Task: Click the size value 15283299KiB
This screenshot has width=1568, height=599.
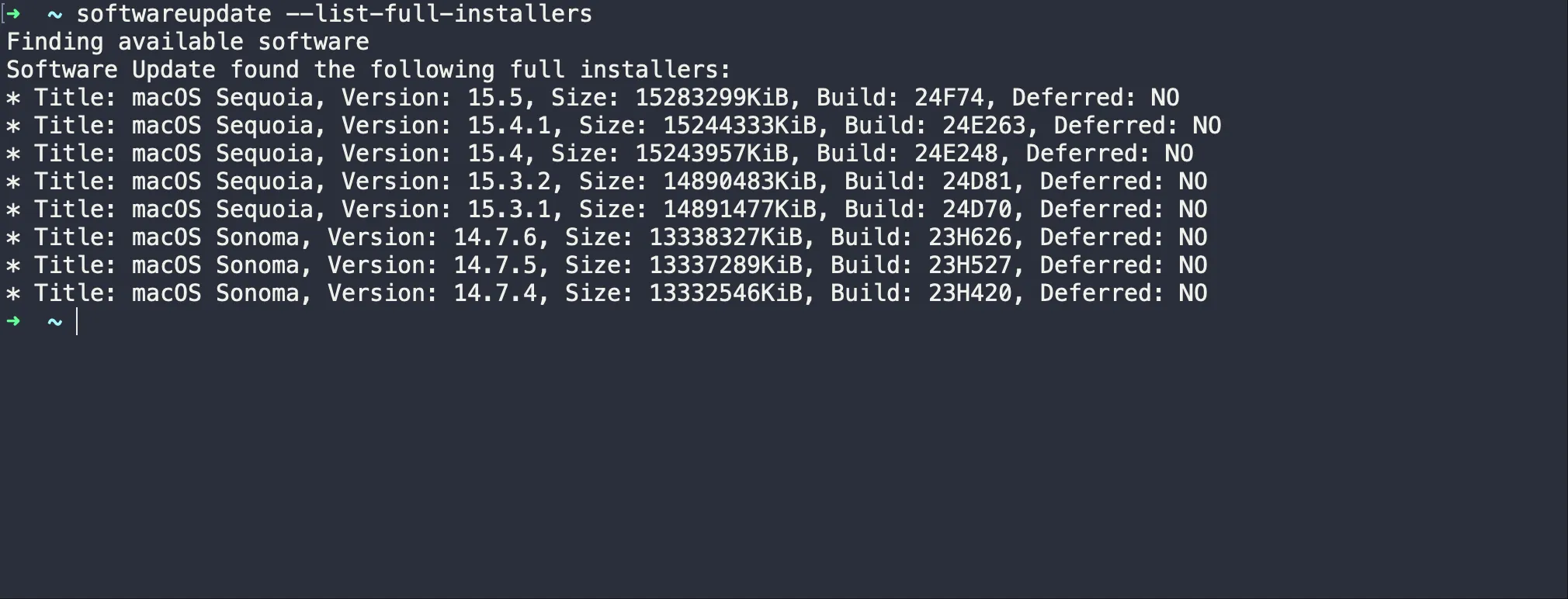Action: [711, 98]
